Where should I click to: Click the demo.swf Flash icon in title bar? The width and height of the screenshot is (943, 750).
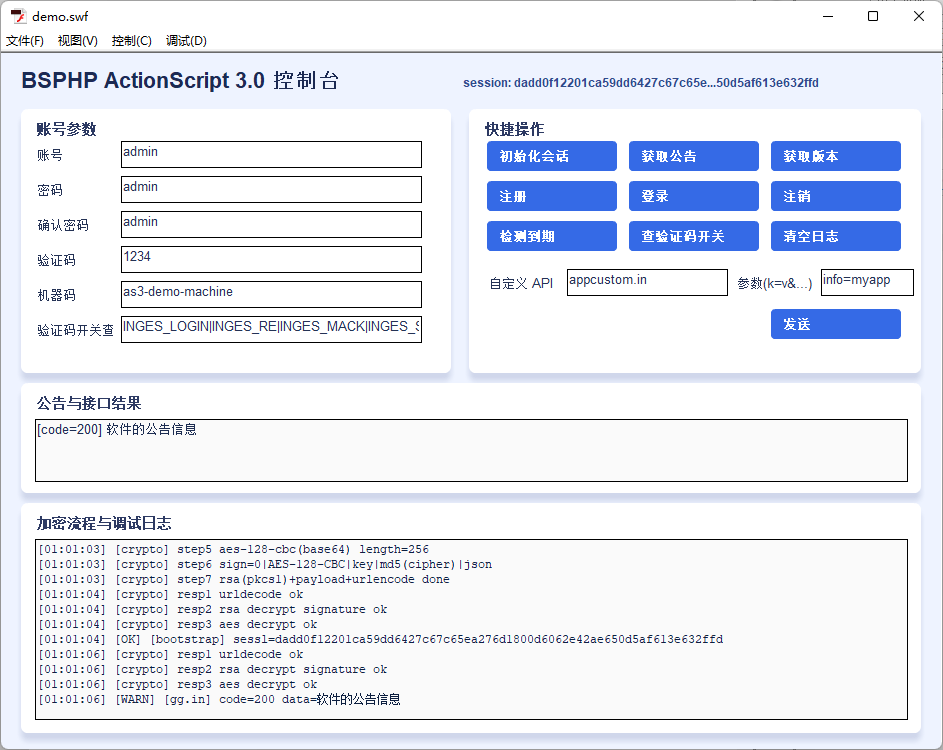coord(18,16)
